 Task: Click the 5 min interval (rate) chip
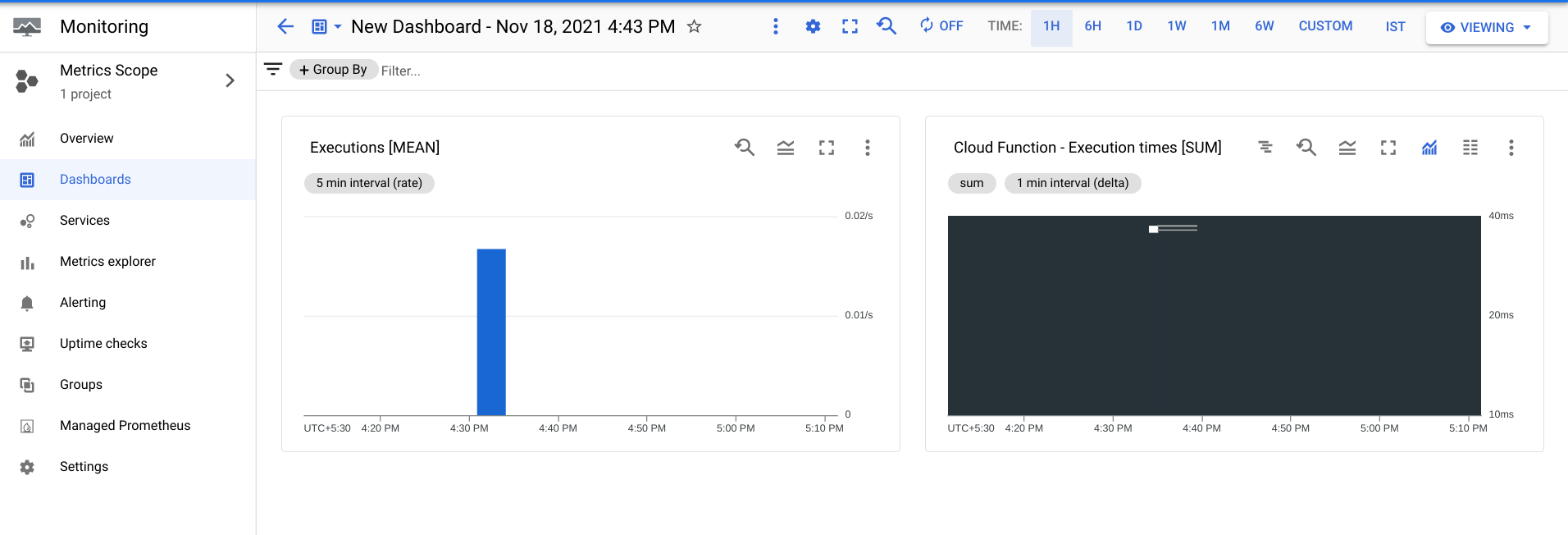369,183
